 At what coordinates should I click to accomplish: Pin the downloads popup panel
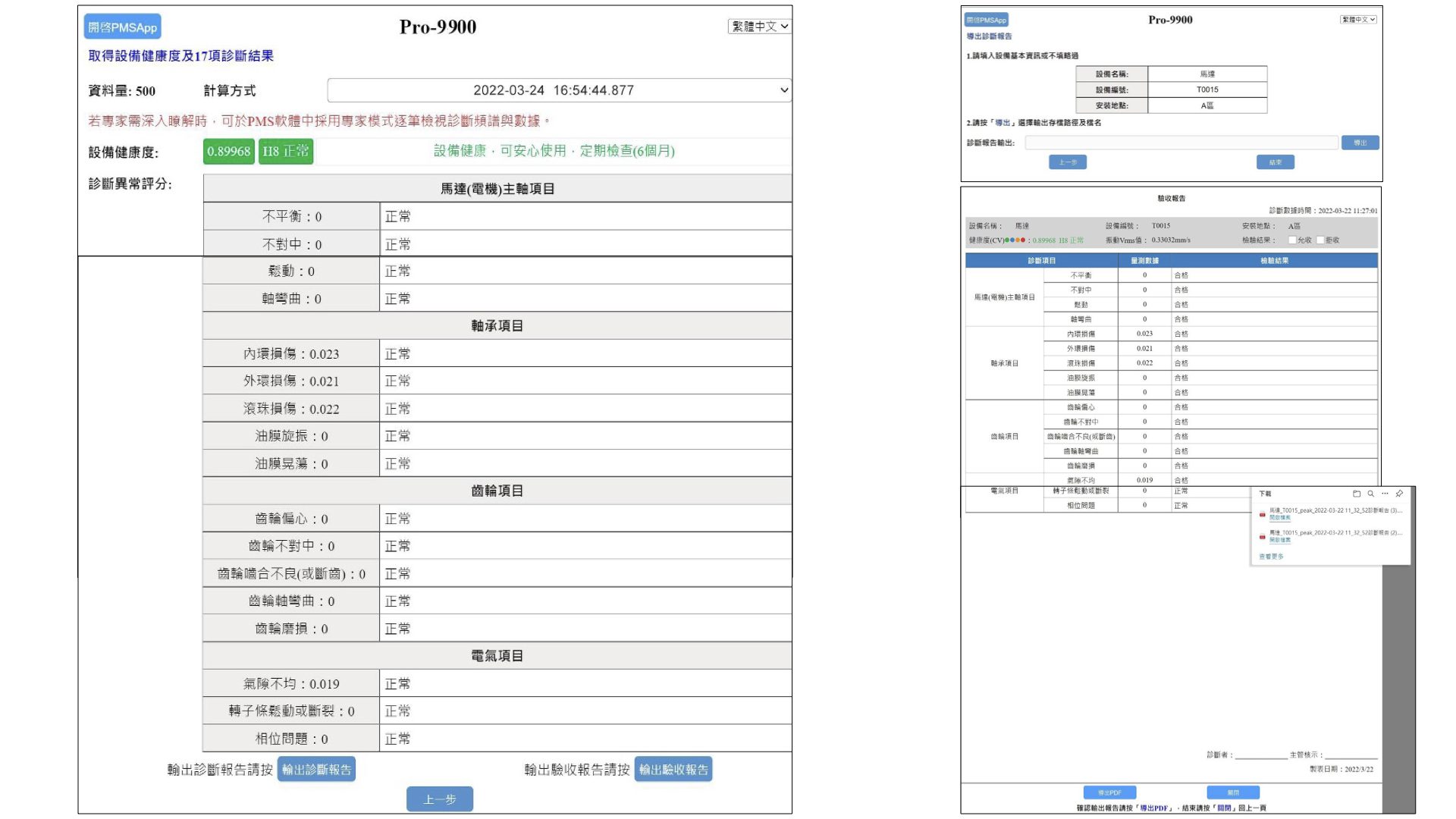click(x=1399, y=494)
